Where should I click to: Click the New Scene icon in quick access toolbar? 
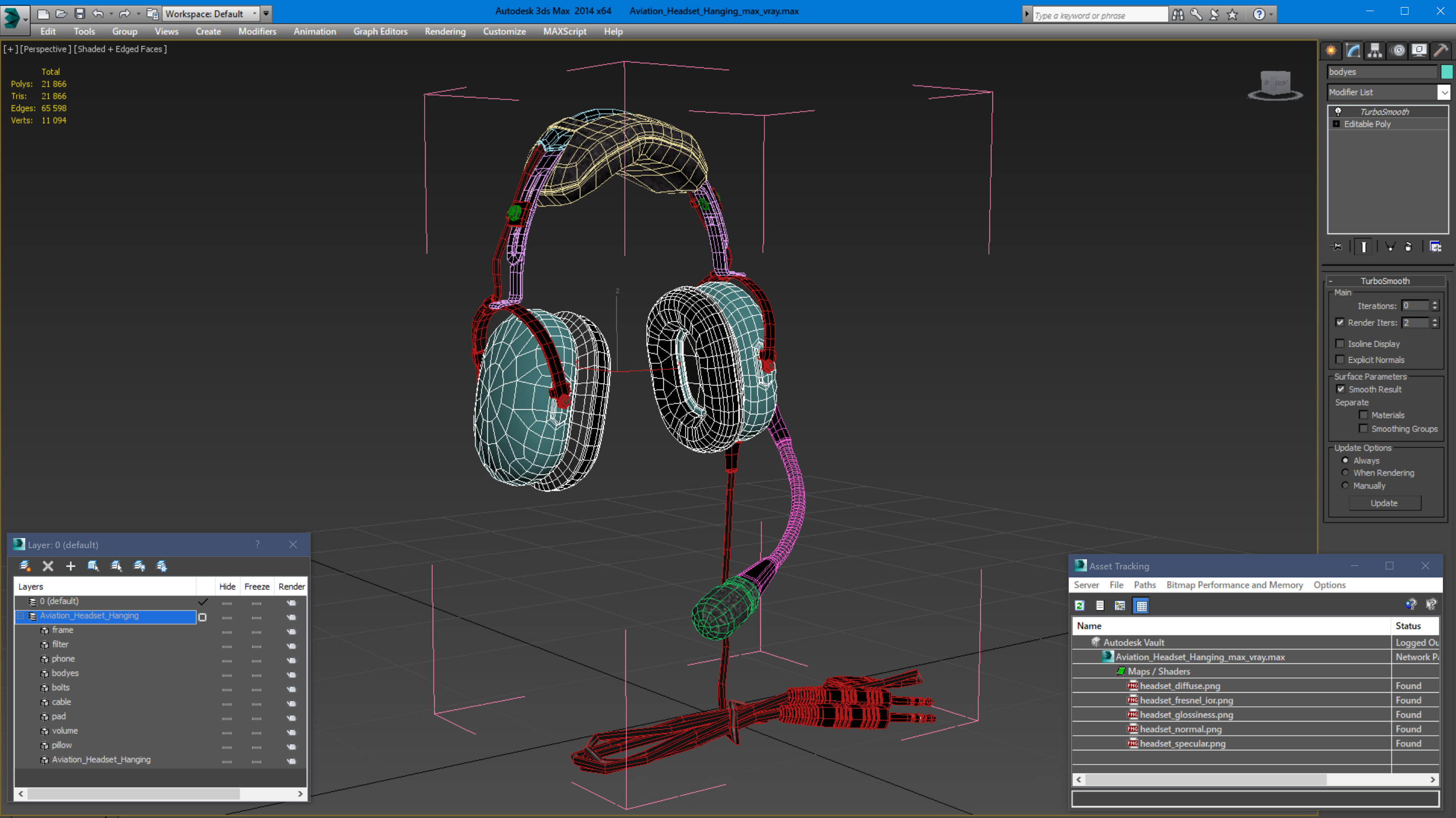(x=43, y=14)
